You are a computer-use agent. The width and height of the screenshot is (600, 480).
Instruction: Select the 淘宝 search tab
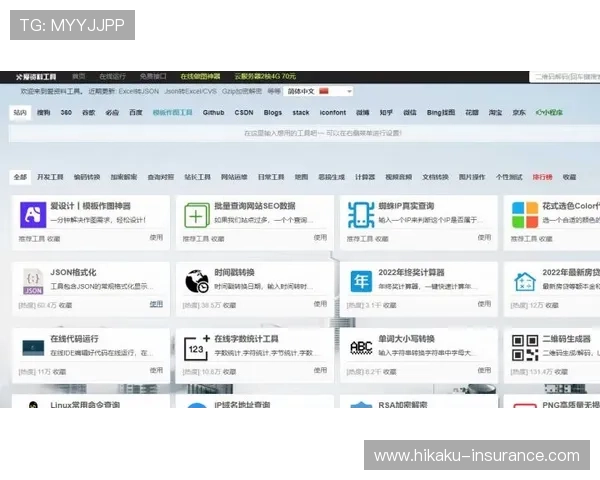point(495,113)
